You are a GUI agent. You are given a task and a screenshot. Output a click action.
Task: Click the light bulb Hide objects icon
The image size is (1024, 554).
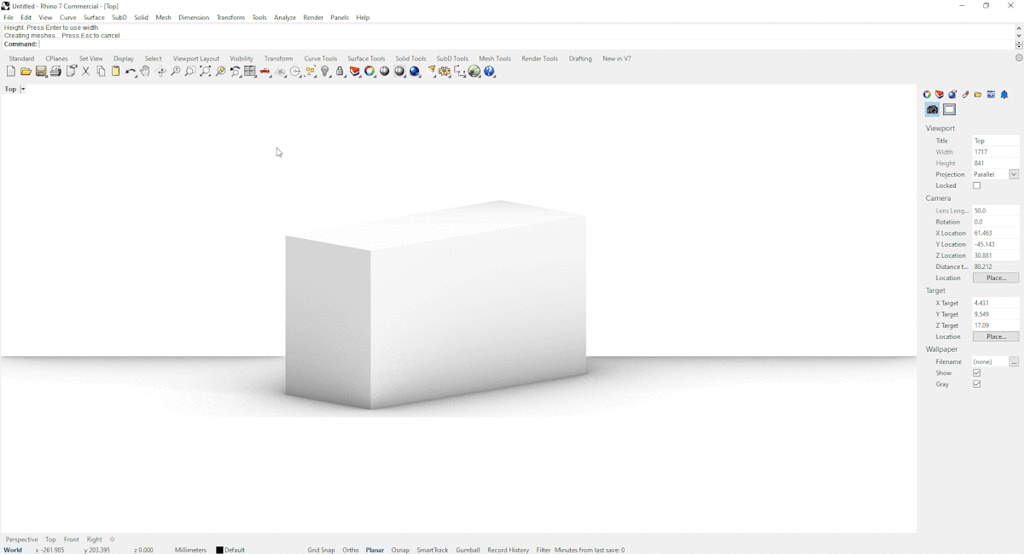[325, 71]
